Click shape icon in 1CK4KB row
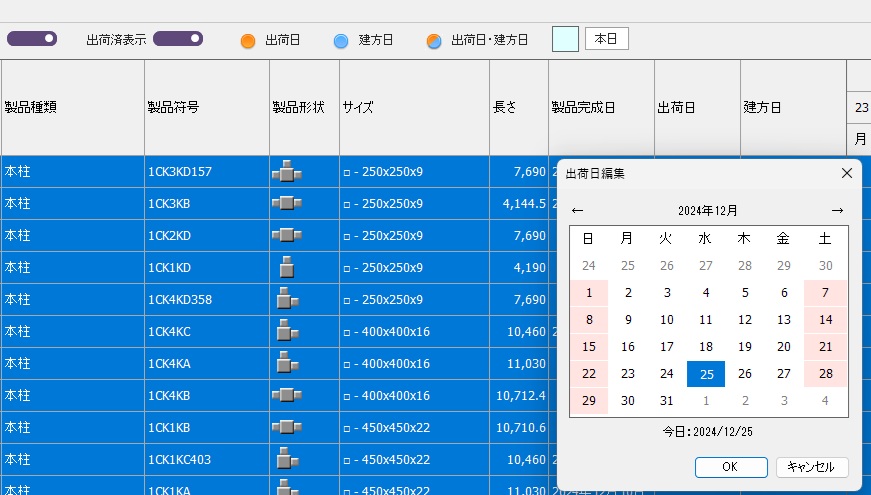Image resolution: width=871 pixels, height=495 pixels. point(287,395)
